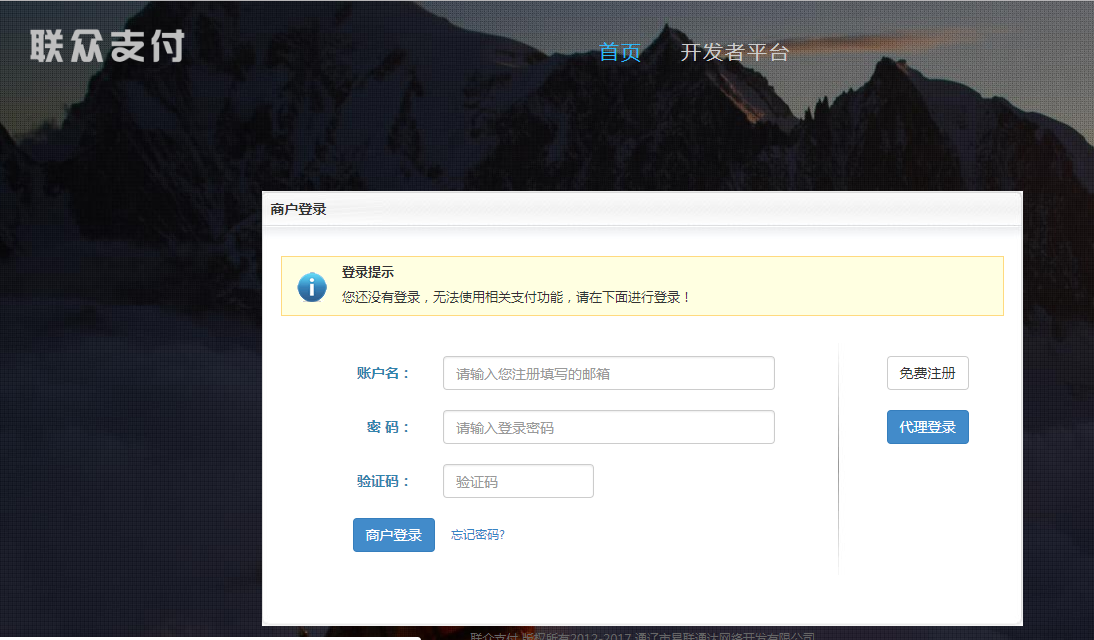Click the 您还没有登录 notice message
The width and height of the screenshot is (1094, 640).
point(516,297)
